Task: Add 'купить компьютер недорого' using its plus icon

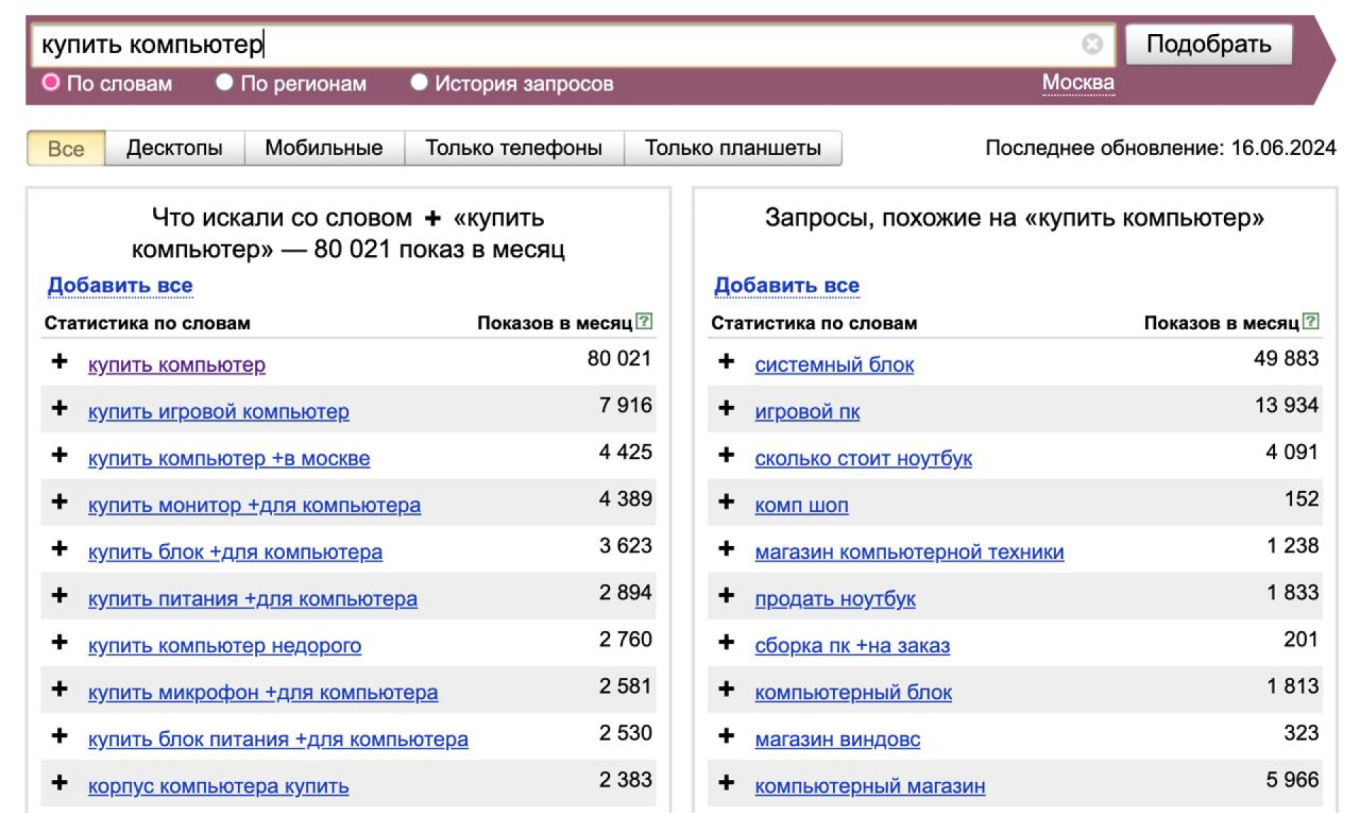Action: pyautogui.click(x=60, y=643)
